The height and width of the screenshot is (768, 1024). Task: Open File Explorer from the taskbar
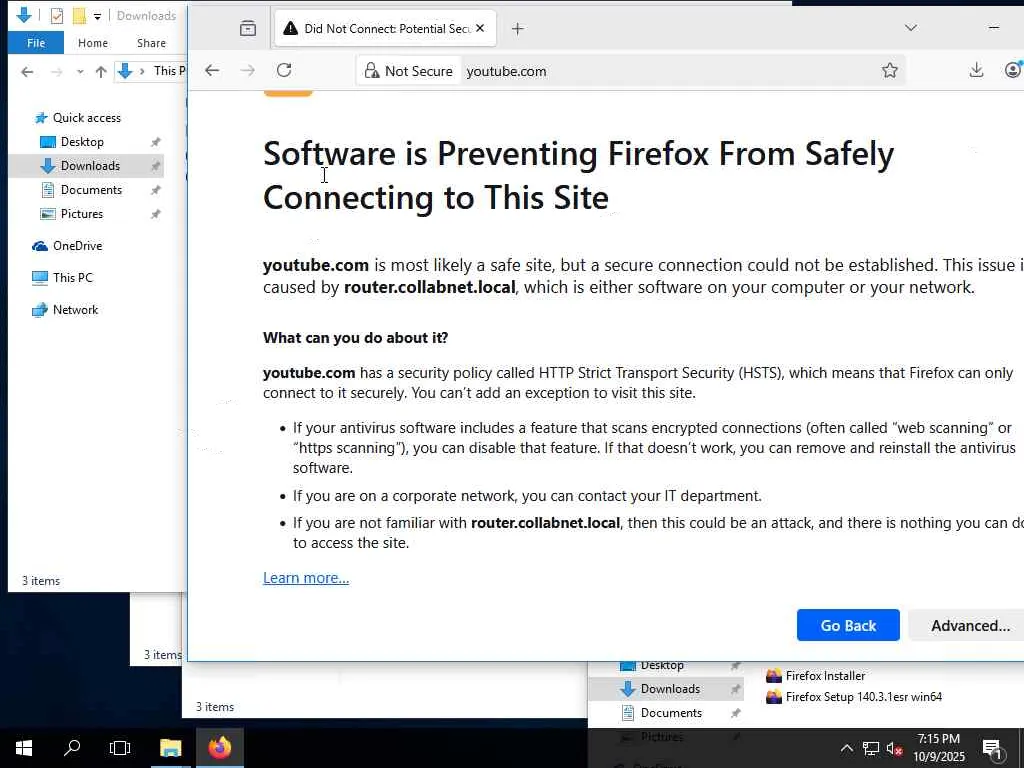coord(170,748)
